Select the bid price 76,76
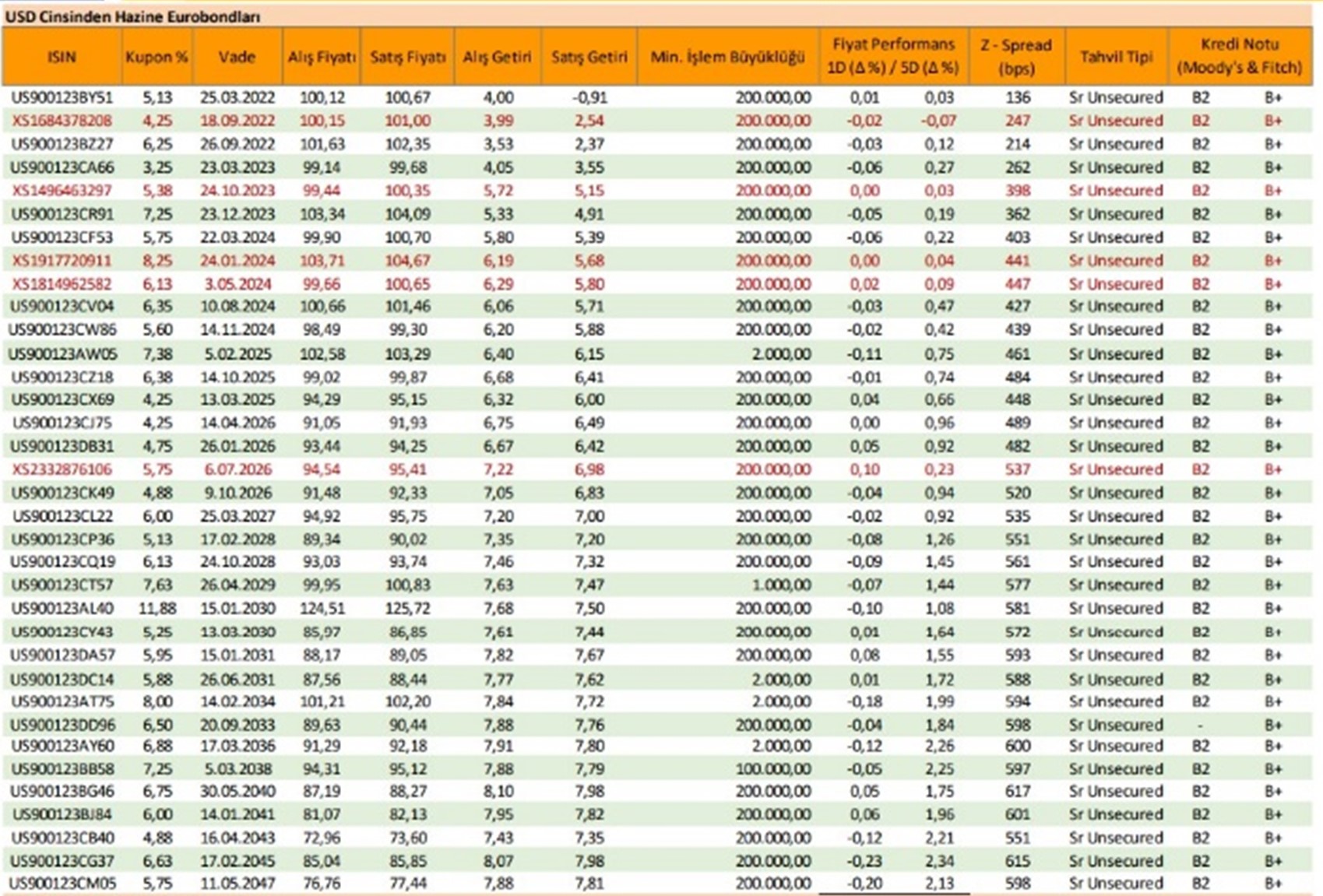Image resolution: width=1323 pixels, height=896 pixels. (322, 884)
